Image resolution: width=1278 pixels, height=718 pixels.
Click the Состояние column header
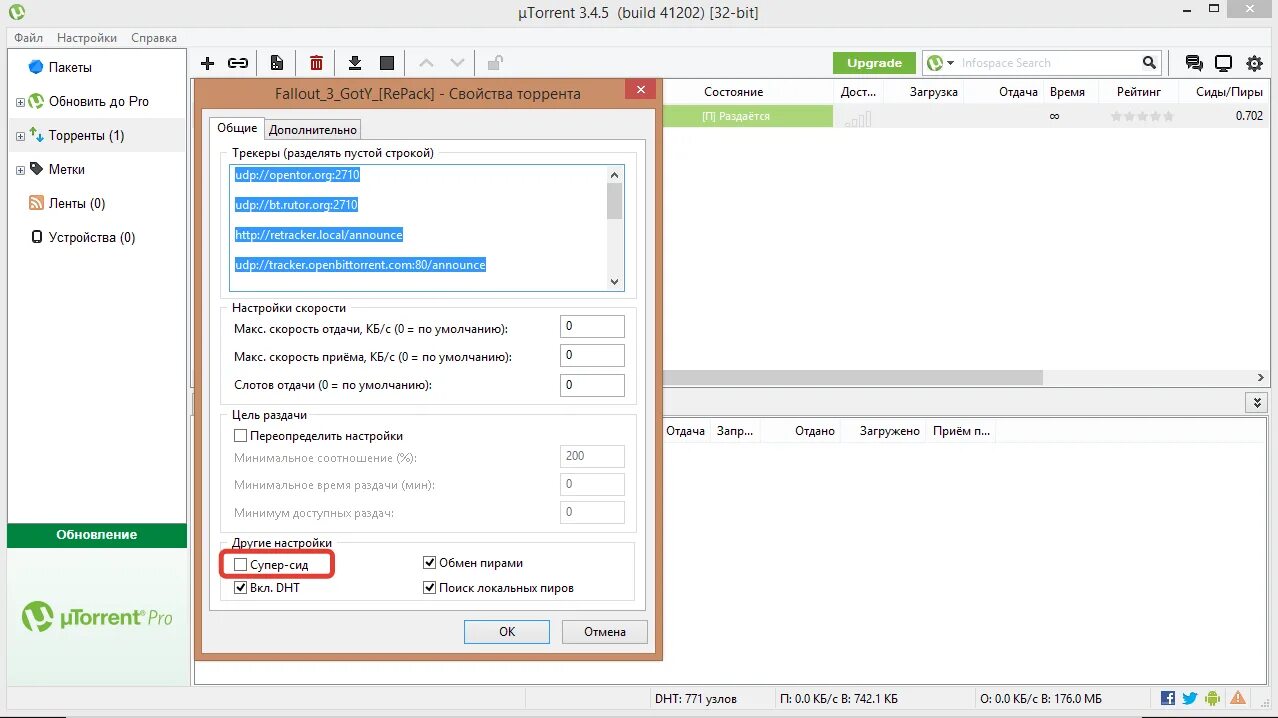(734, 92)
